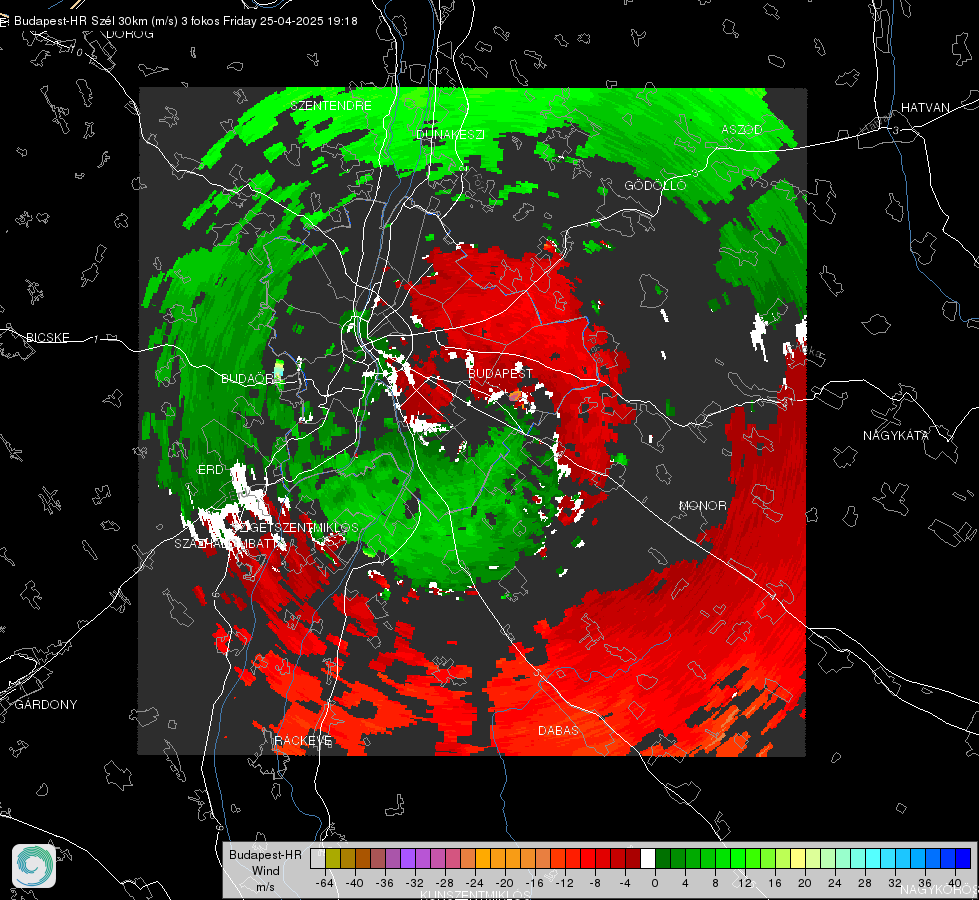The height and width of the screenshot is (900, 979).
Task: Click the 'DUNAKESZI' map label
Action: [x=450, y=134]
